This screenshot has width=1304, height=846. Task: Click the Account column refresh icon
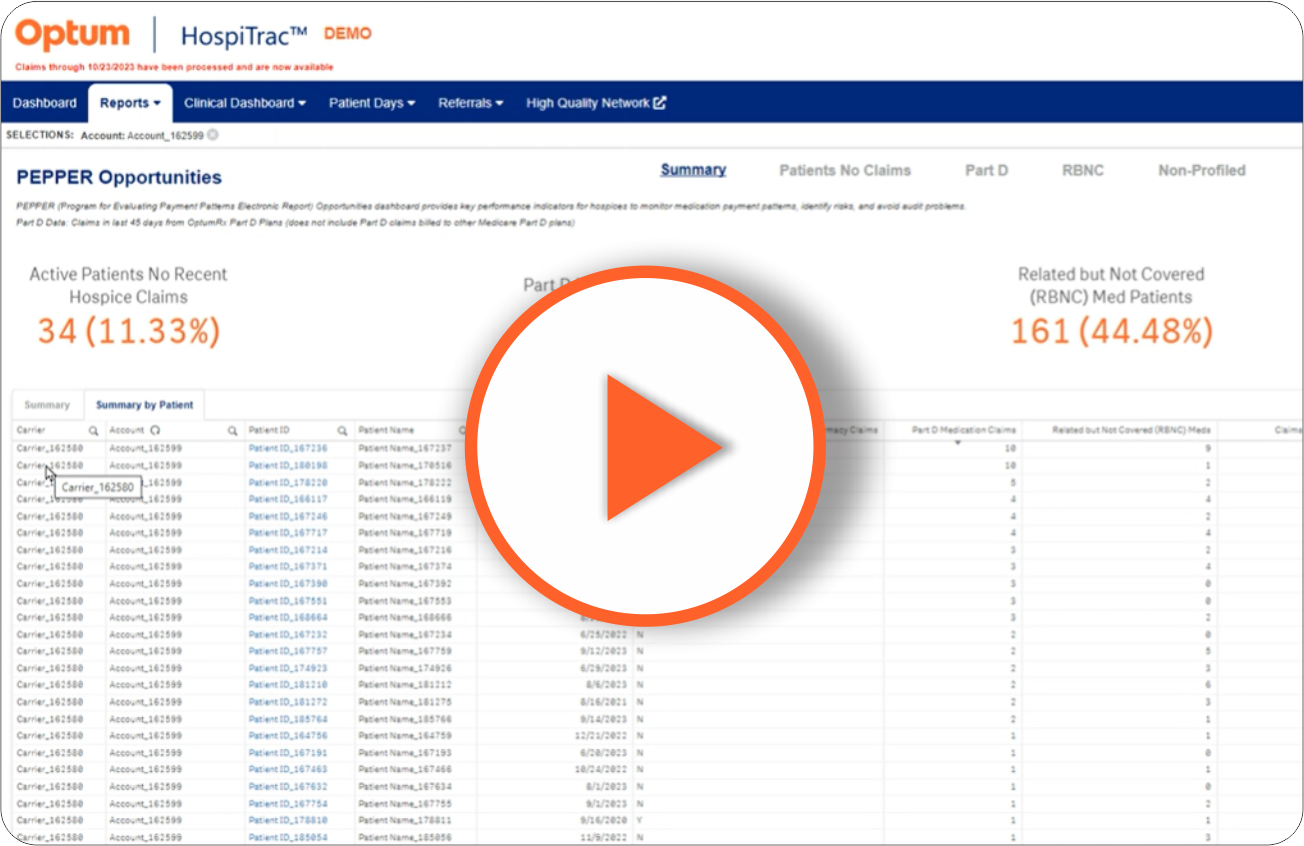[155, 431]
